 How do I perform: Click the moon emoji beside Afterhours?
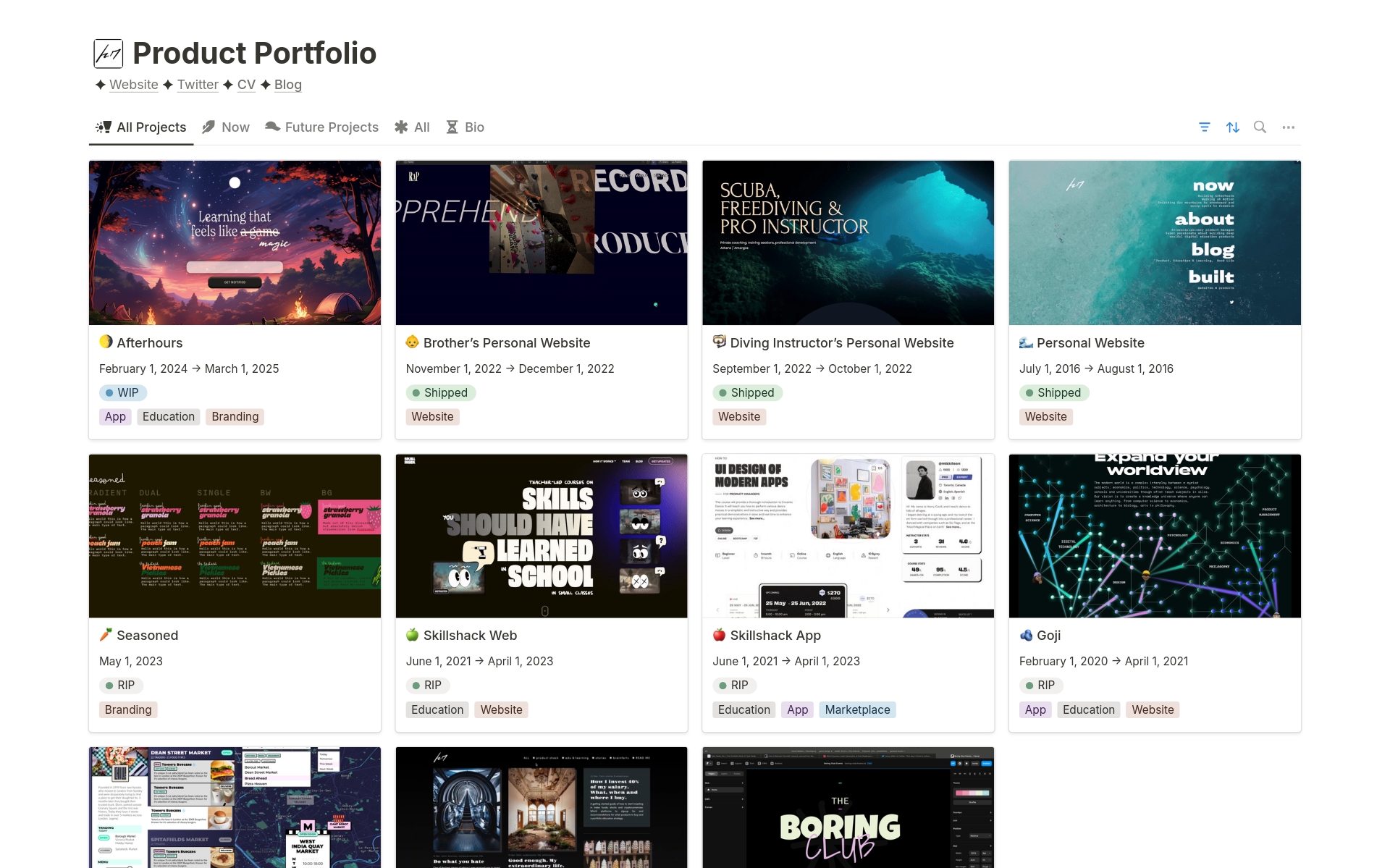[106, 342]
